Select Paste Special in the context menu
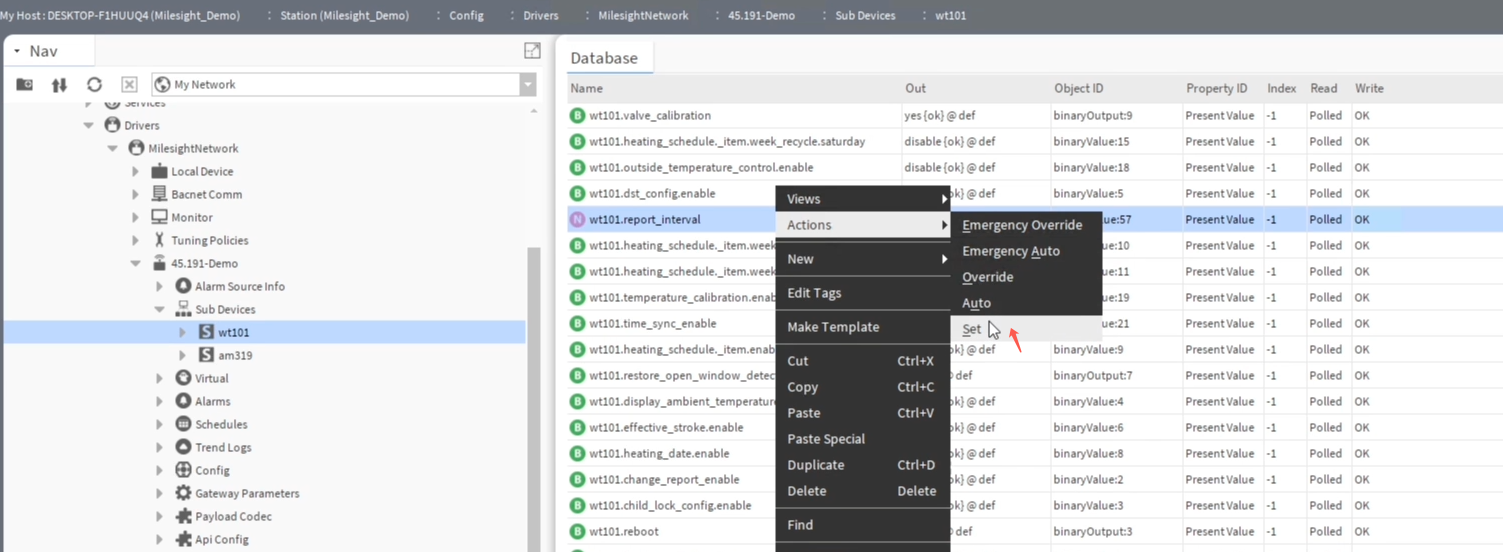1503x552 pixels. [863, 439]
